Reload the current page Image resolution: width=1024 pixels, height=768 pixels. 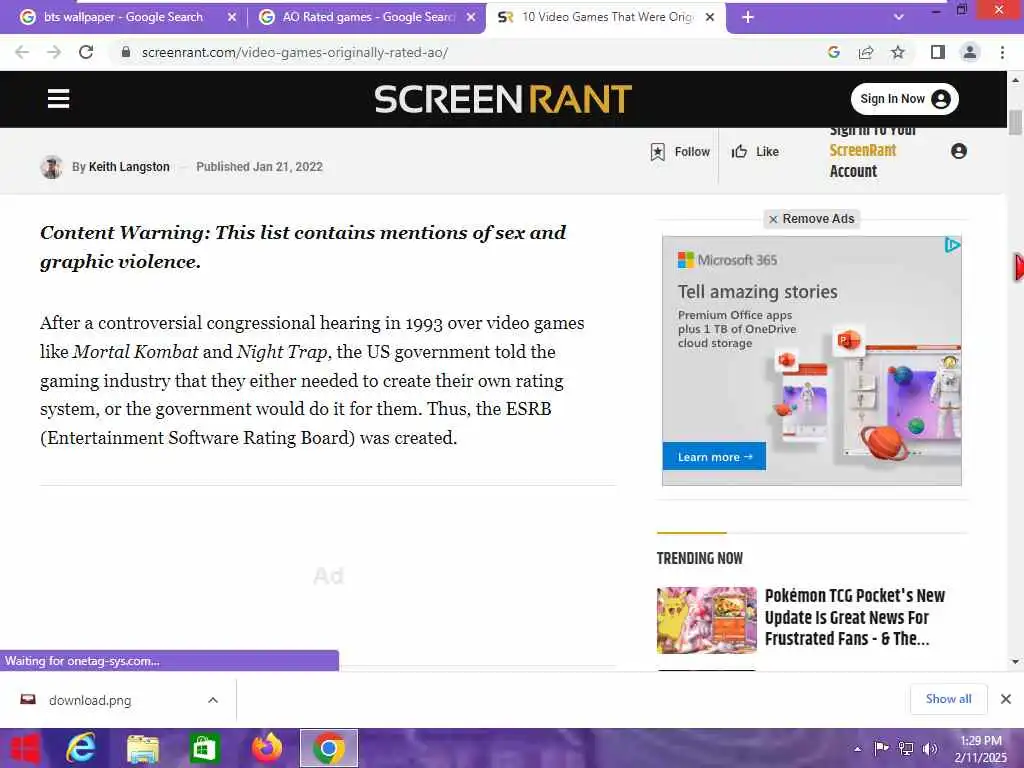(x=86, y=52)
